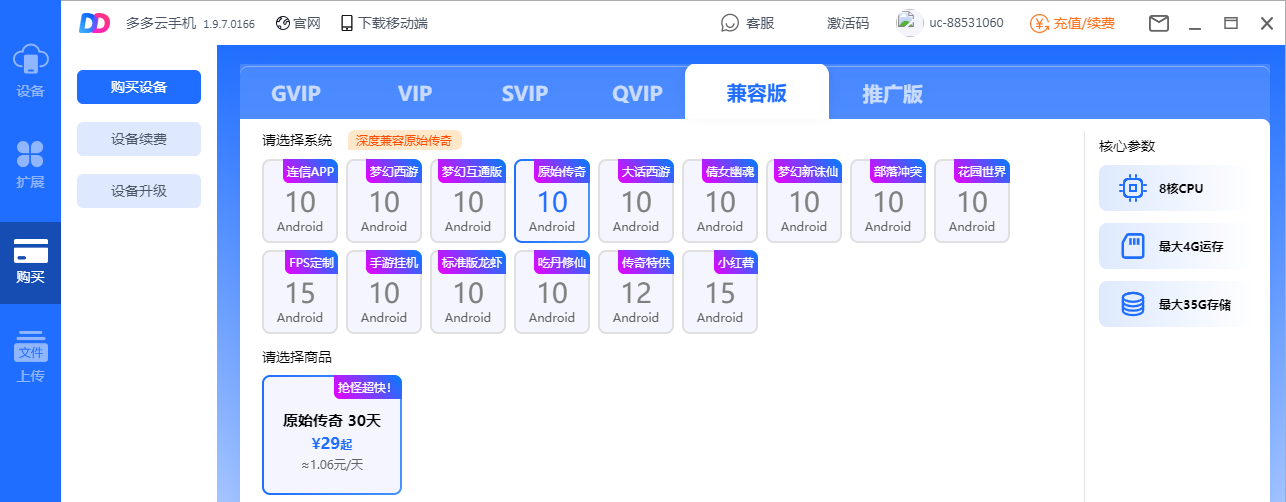This screenshot has width=1286, height=502.
Task: Click the 请选择系统 label
Action: pyautogui.click(x=297, y=141)
